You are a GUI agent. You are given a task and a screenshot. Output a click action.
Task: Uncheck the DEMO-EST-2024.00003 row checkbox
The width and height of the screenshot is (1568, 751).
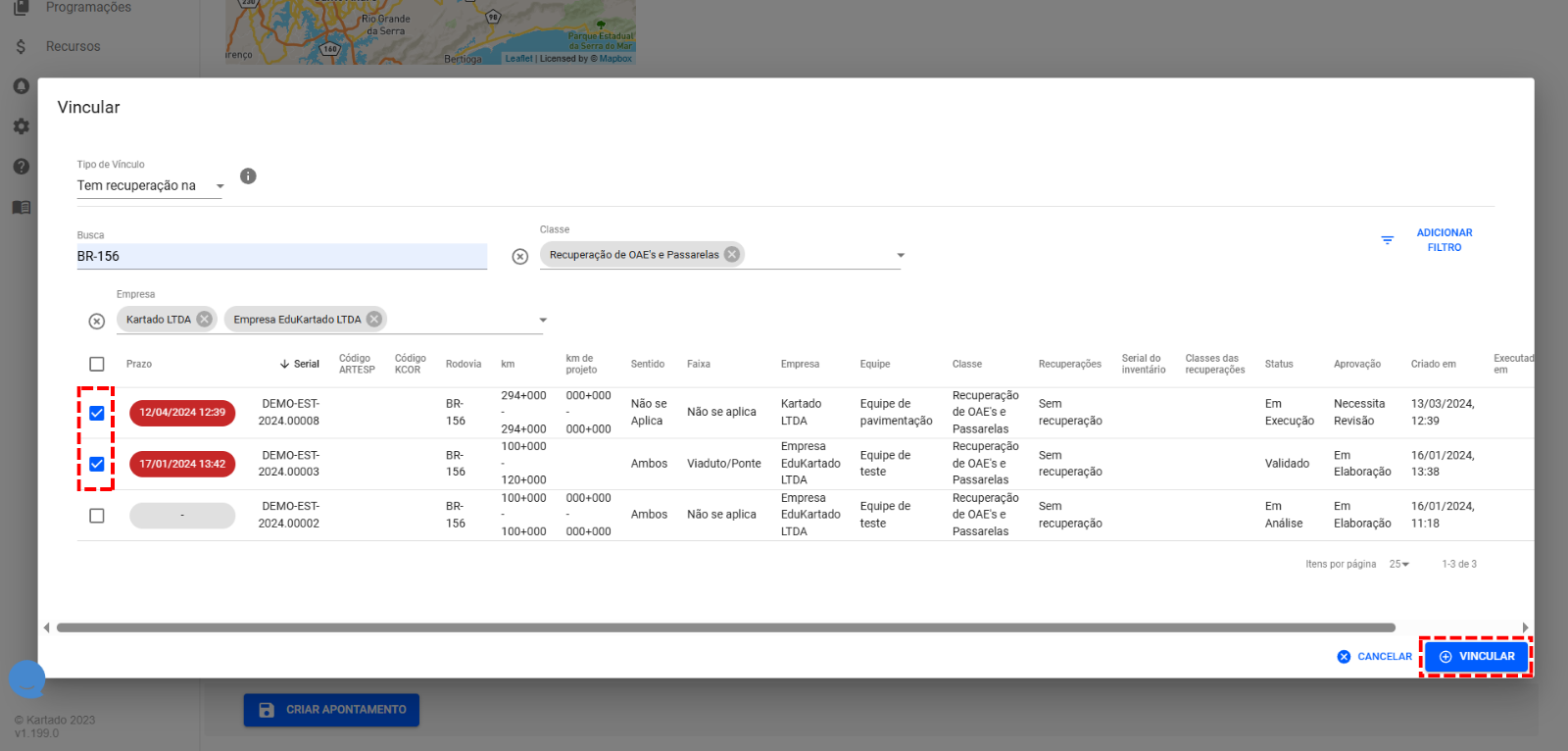(x=97, y=464)
